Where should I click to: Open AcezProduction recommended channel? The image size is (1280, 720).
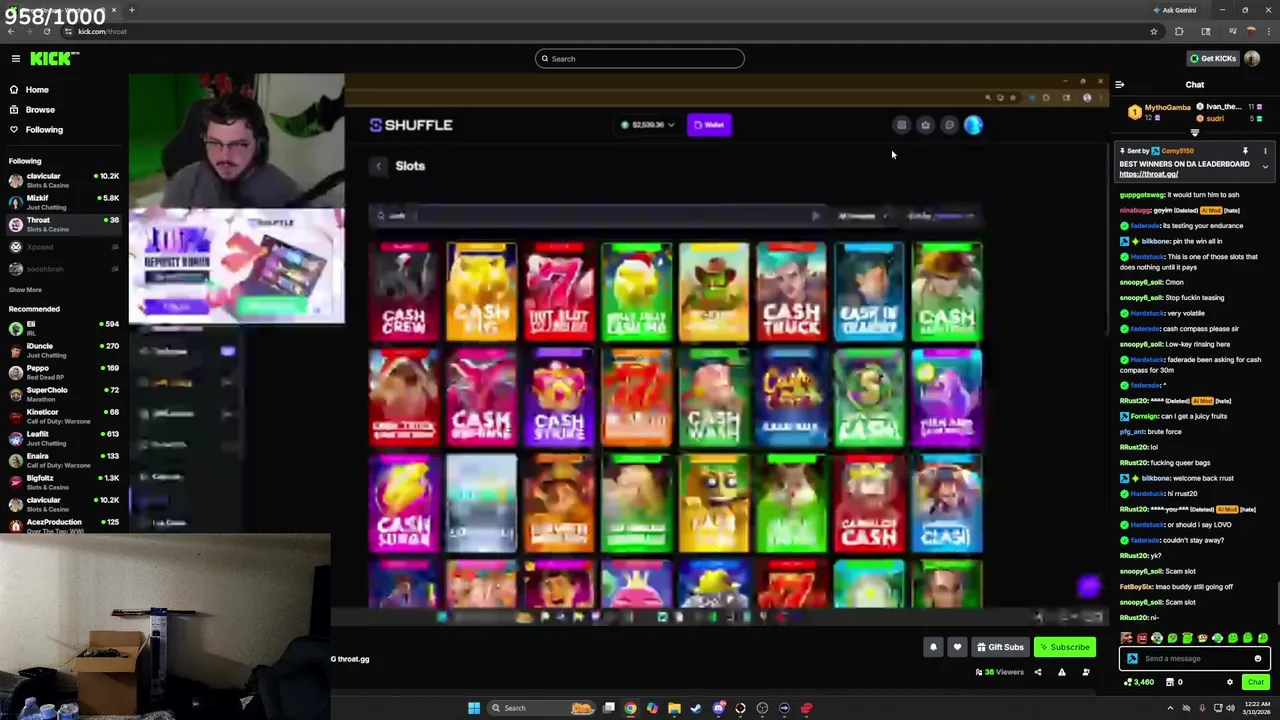(64, 526)
